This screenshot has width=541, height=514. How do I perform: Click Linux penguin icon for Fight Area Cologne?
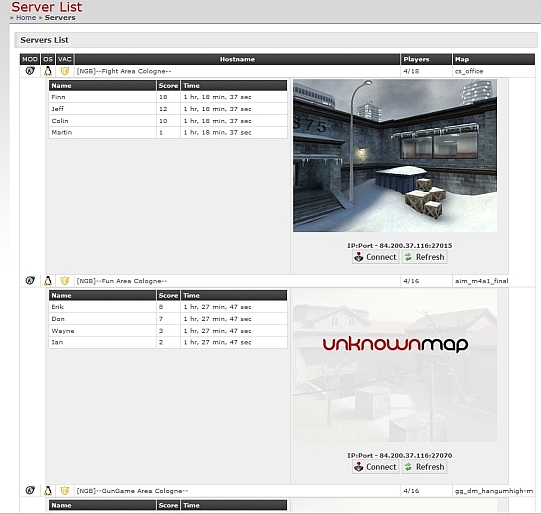[48, 71]
